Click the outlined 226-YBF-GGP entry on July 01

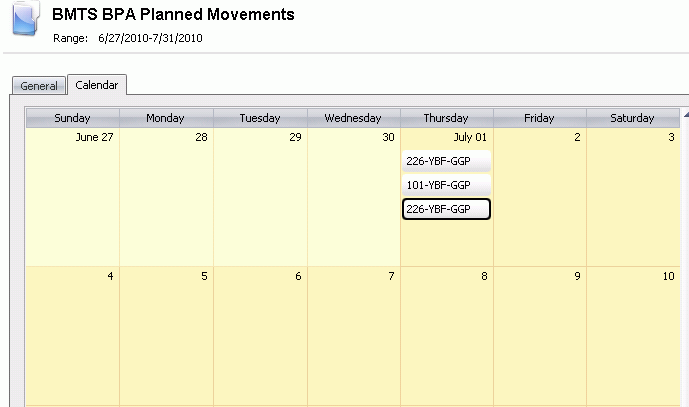click(446, 209)
